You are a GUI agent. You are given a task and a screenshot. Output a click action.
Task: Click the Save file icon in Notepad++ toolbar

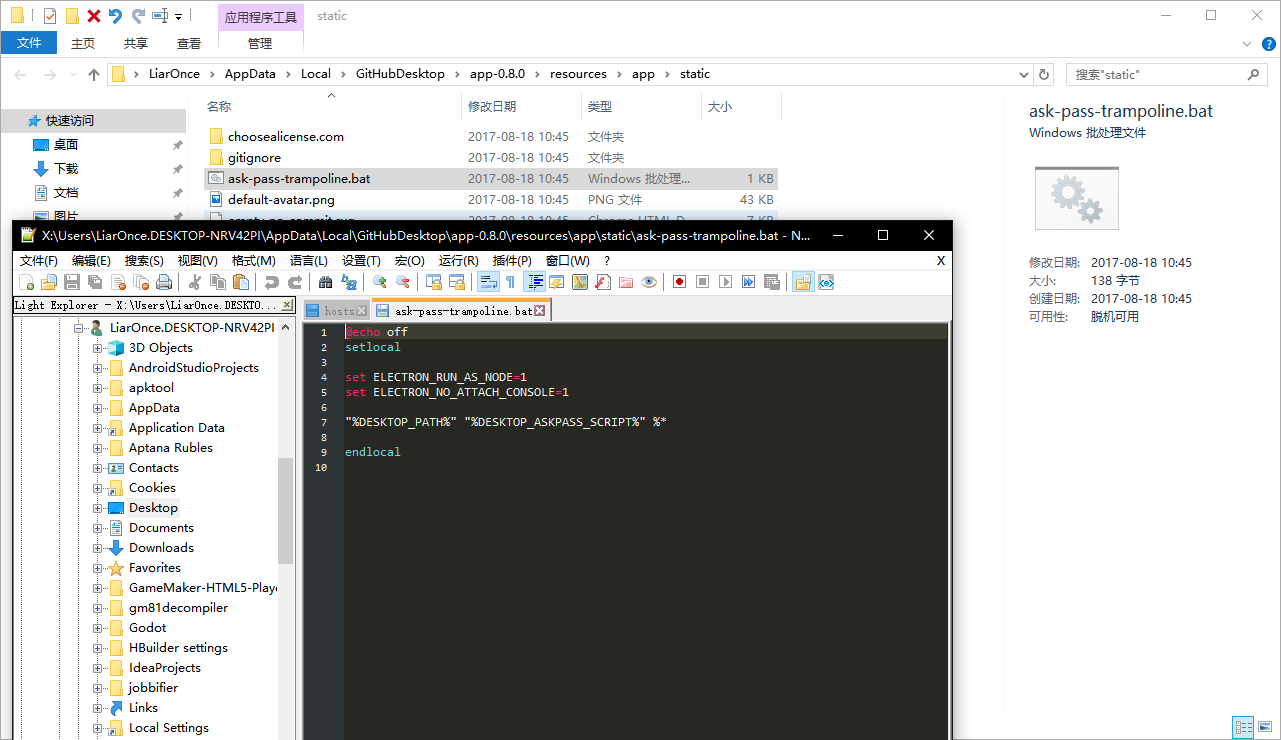tap(72, 282)
